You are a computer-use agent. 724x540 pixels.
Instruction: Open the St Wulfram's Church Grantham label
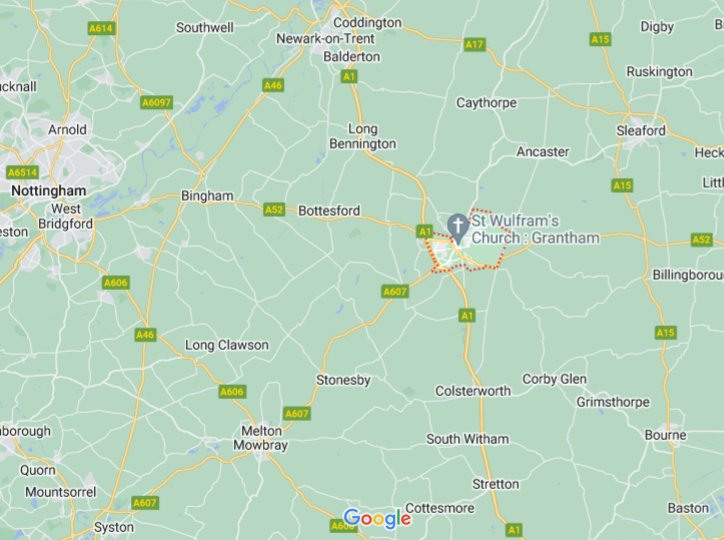click(x=535, y=229)
